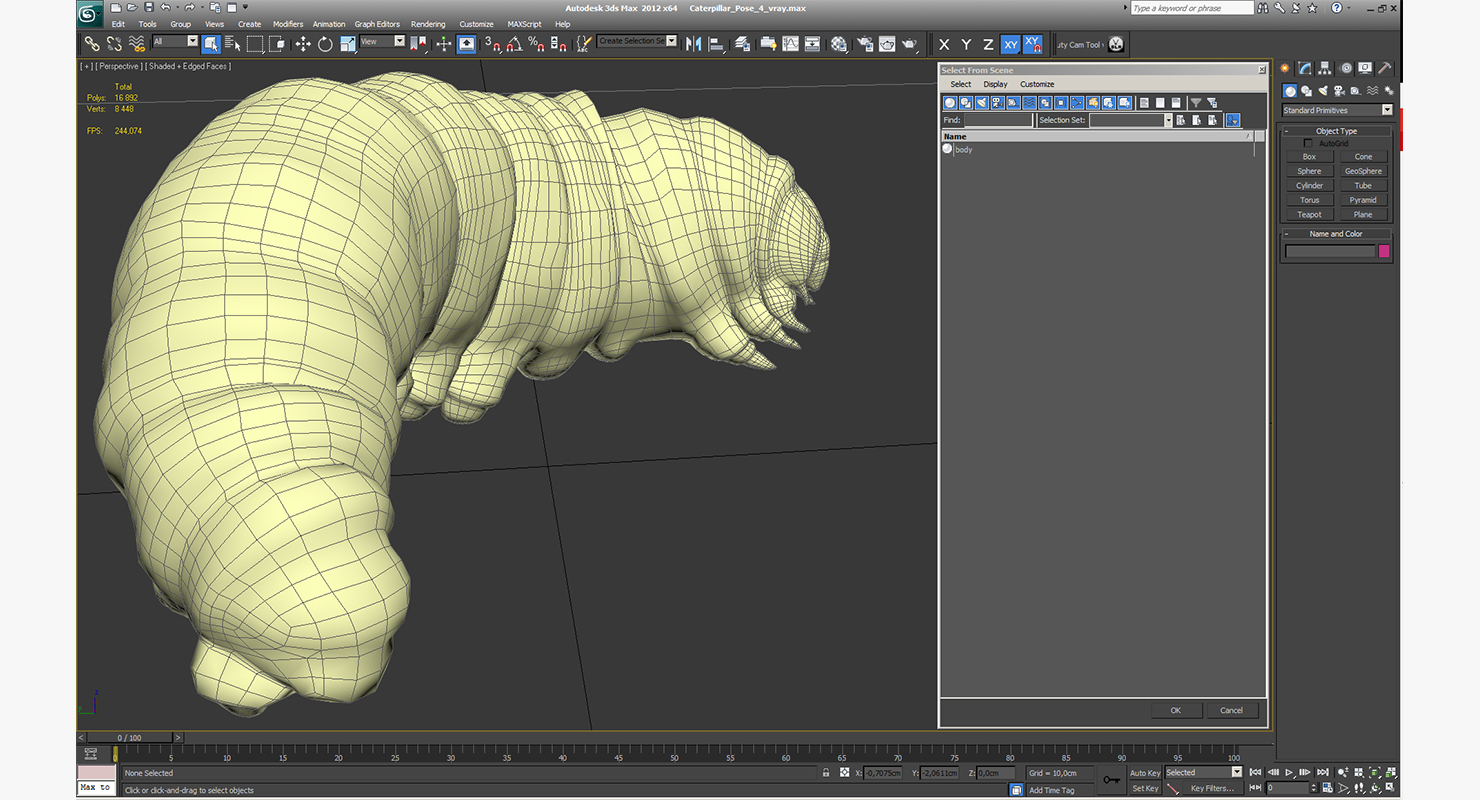Click the Align tool
This screenshot has height=800, width=1480.
[716, 44]
